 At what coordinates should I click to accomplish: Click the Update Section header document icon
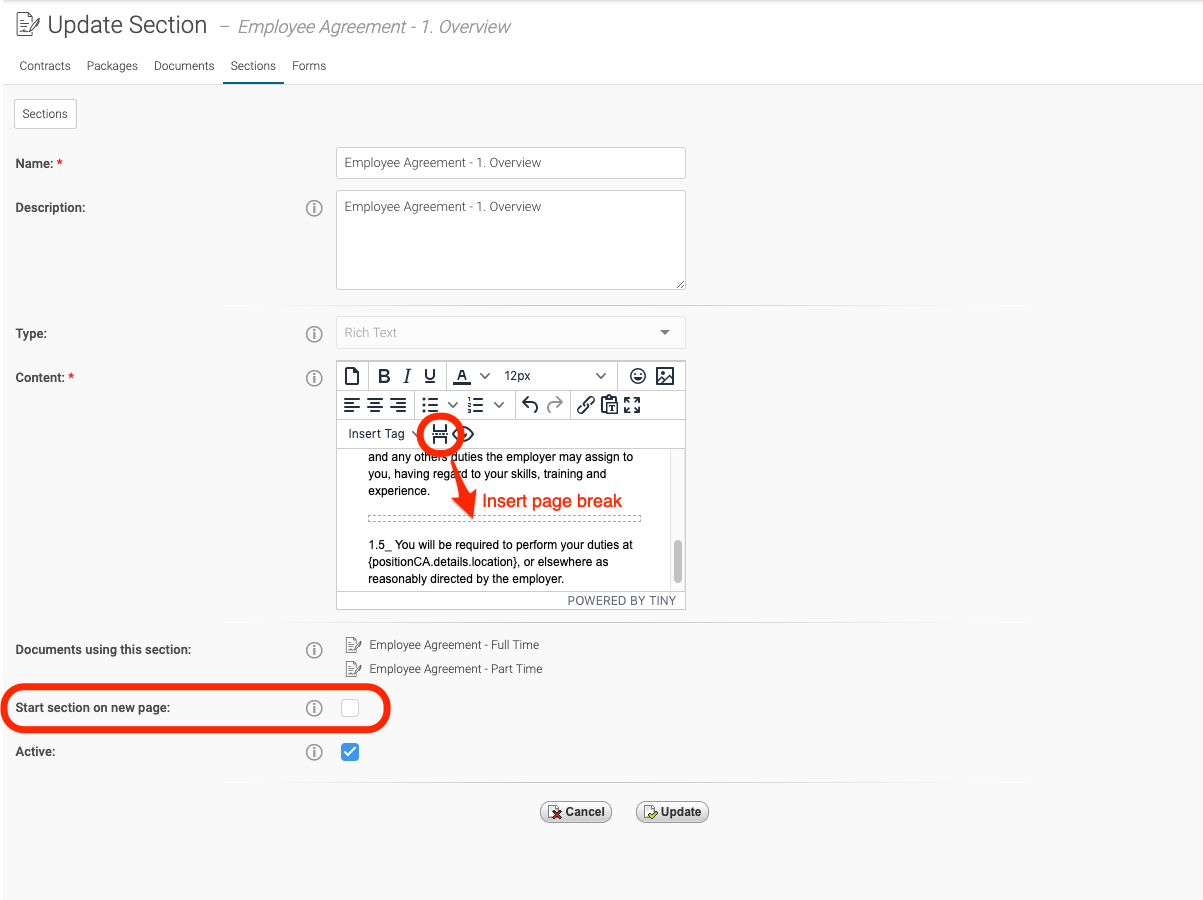click(29, 25)
